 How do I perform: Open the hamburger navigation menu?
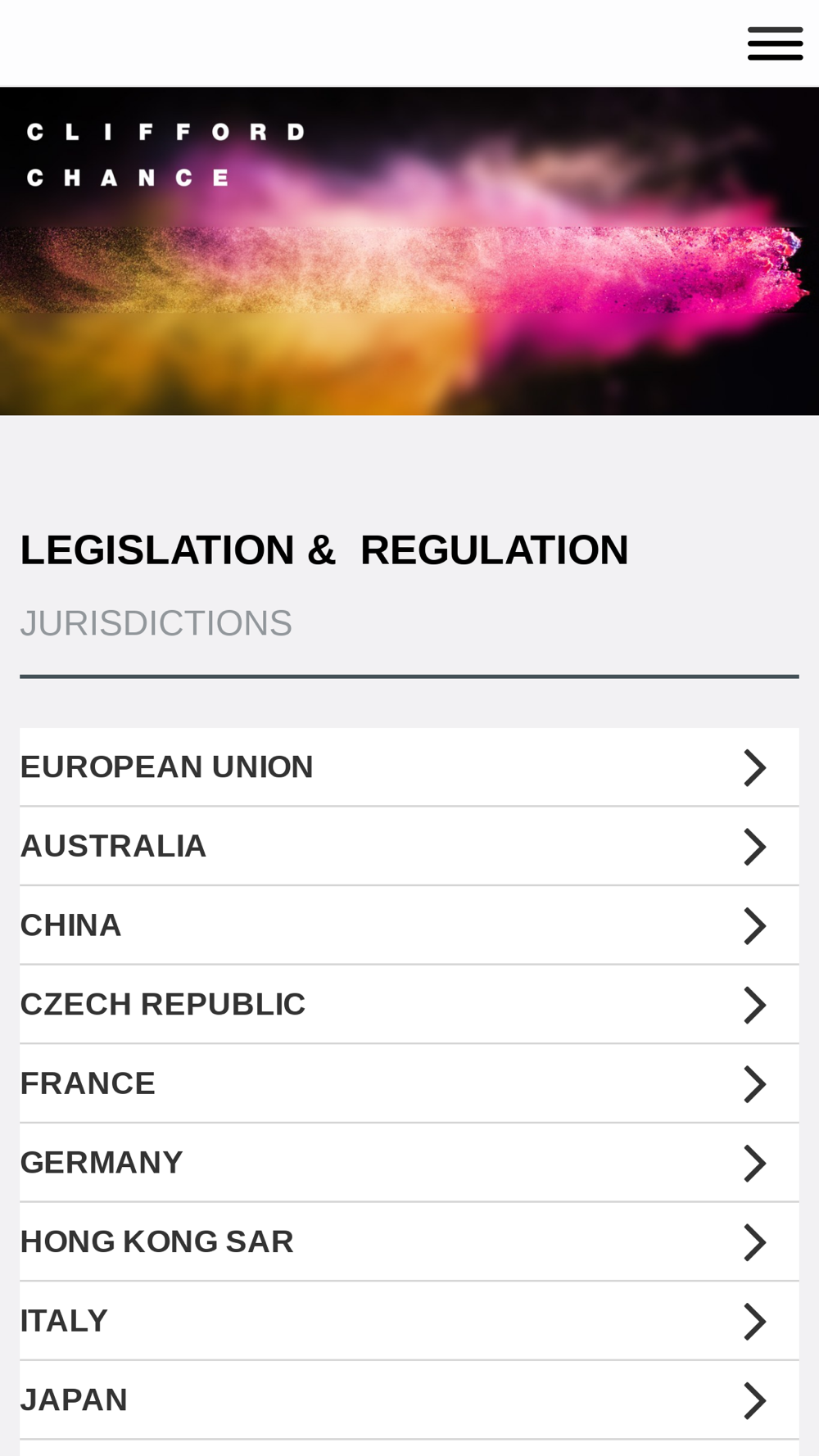[x=775, y=43]
